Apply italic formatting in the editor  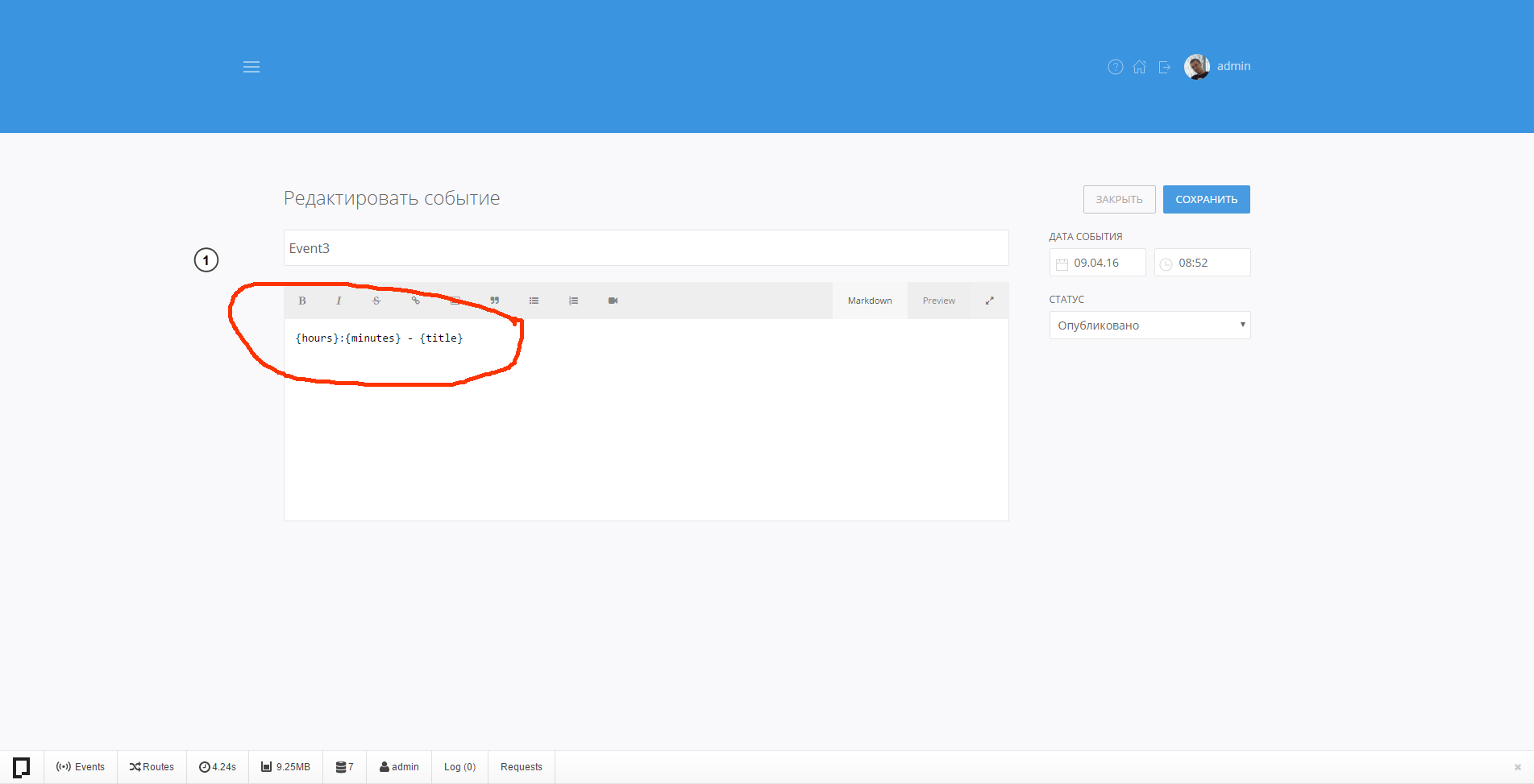click(x=339, y=301)
